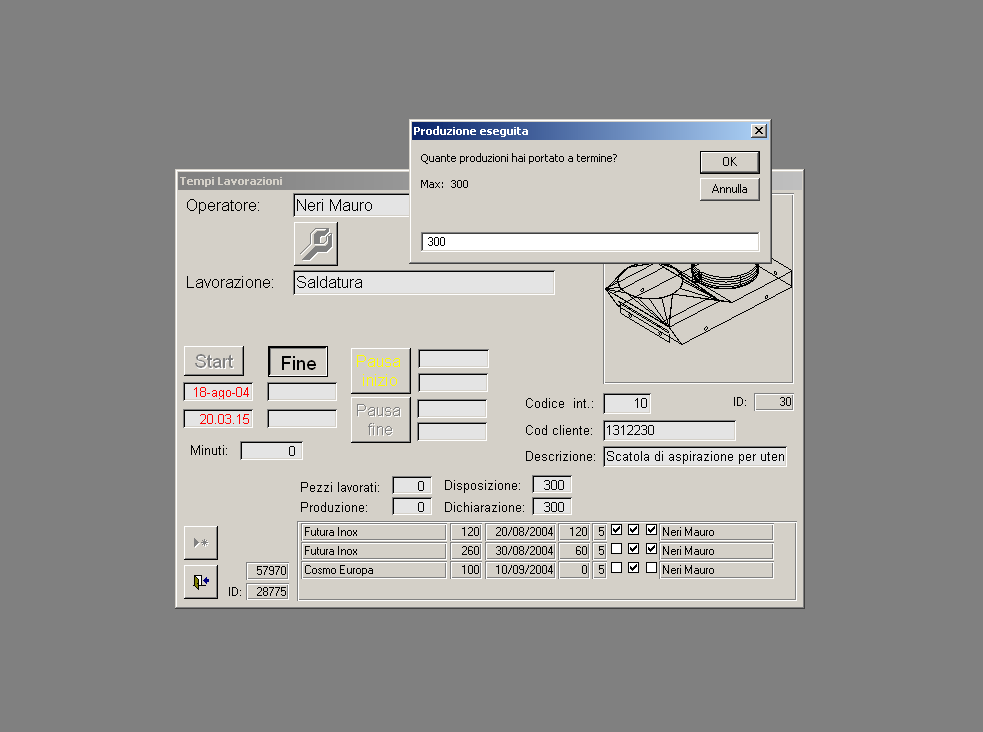Click the Pezzi lavorati field
983x732 pixels.
click(x=412, y=486)
